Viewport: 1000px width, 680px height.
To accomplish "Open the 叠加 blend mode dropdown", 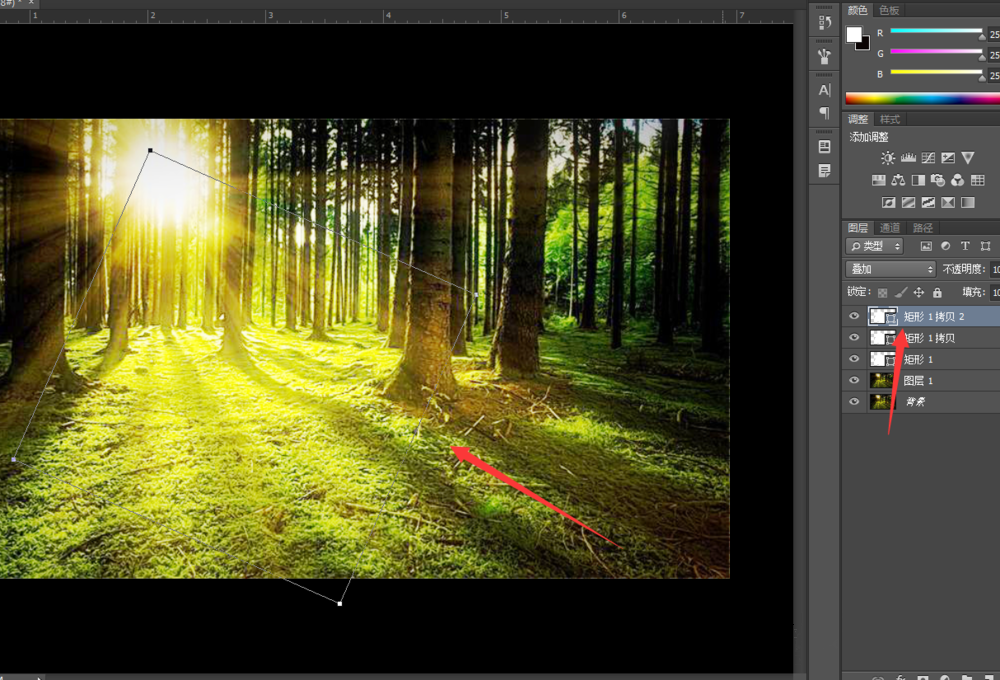I will point(890,269).
